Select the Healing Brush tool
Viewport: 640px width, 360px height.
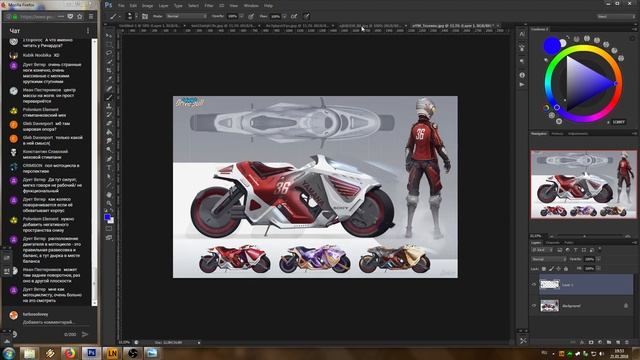[109, 88]
